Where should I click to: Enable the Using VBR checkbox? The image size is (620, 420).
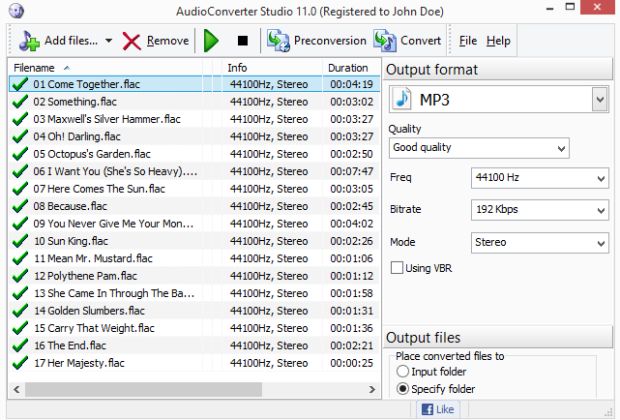[397, 268]
